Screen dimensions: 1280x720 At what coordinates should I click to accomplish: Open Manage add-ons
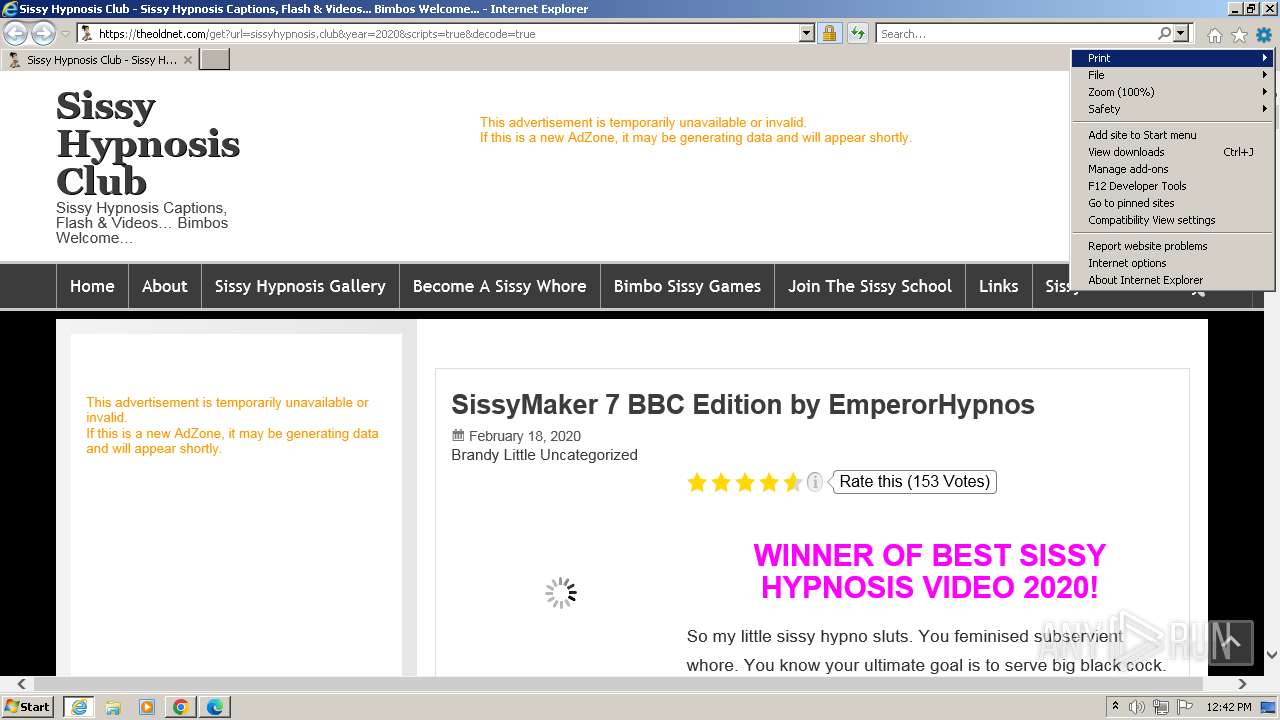tap(1172, 169)
